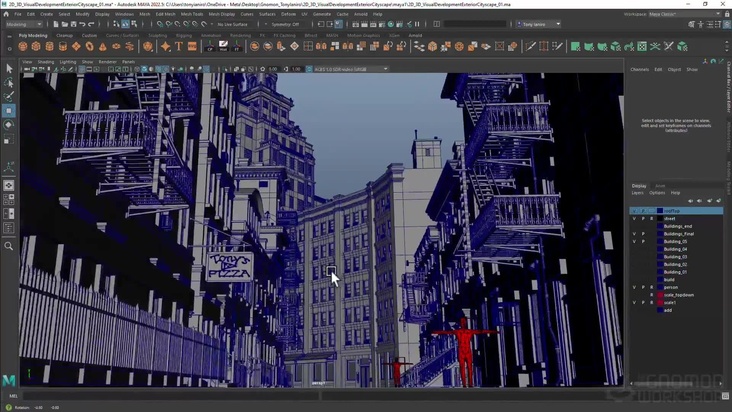
Task: Toggle visibility V of the Buildings_Final layer
Action: coord(634,234)
